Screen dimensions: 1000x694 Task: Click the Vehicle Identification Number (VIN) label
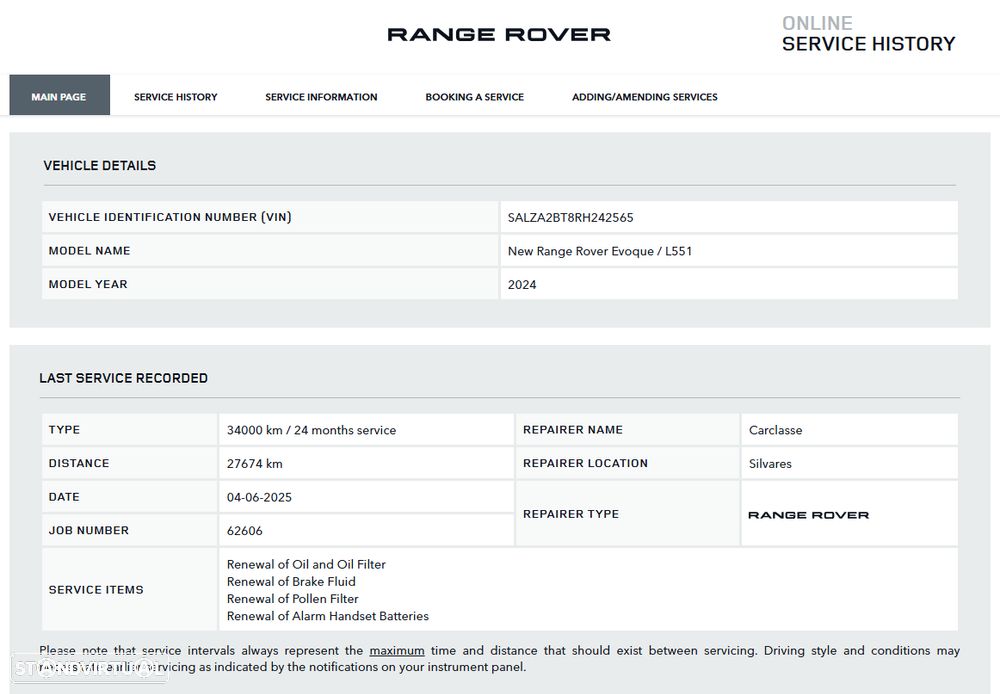click(170, 217)
